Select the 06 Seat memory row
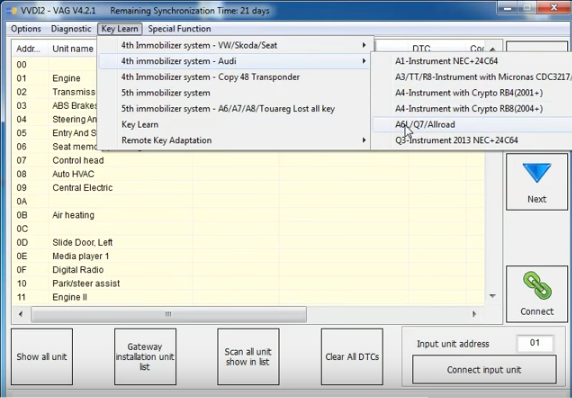This screenshot has height=398, width=572. coord(55,147)
